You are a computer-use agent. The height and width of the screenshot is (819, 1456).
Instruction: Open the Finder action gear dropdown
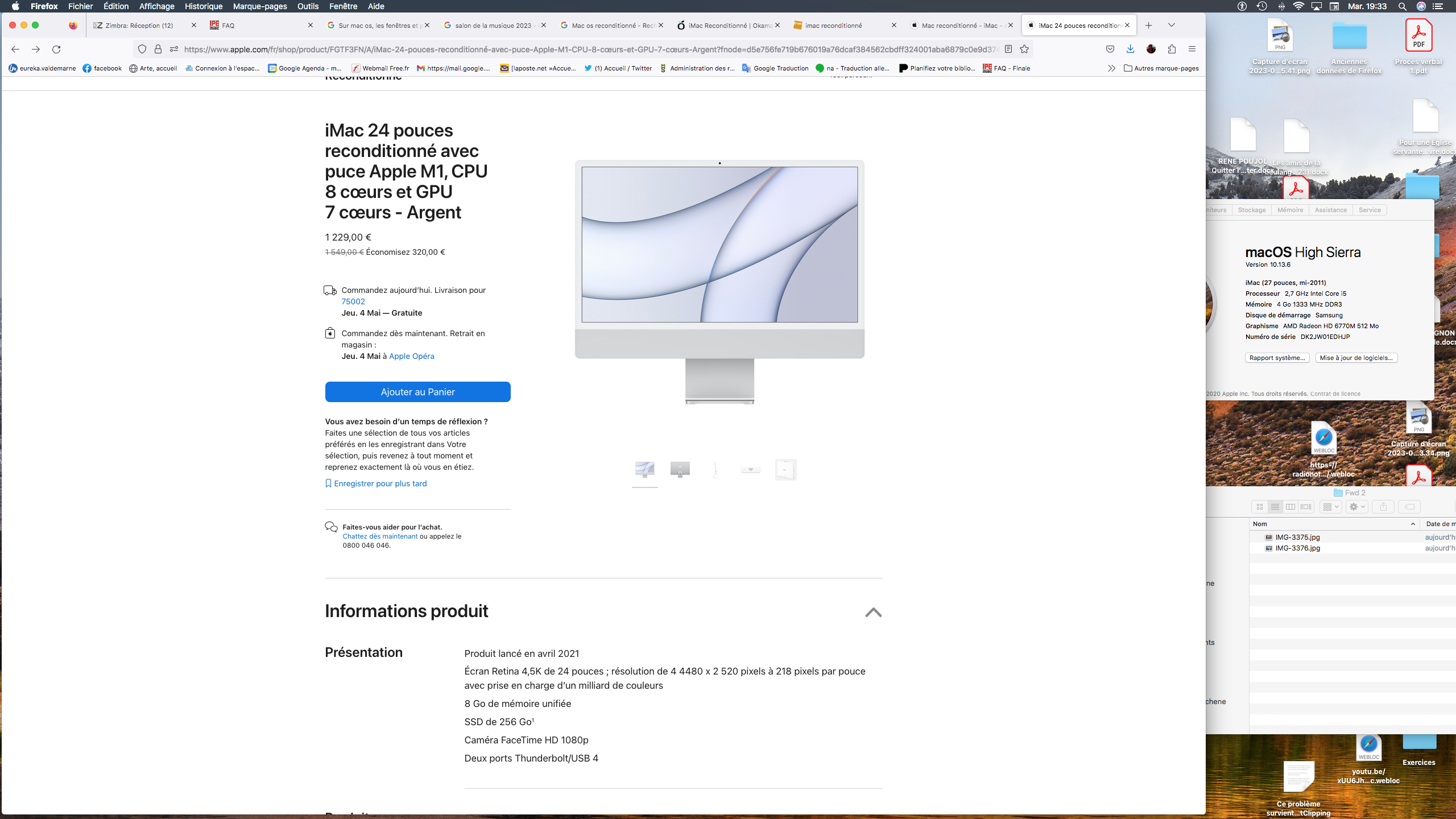click(x=1357, y=507)
